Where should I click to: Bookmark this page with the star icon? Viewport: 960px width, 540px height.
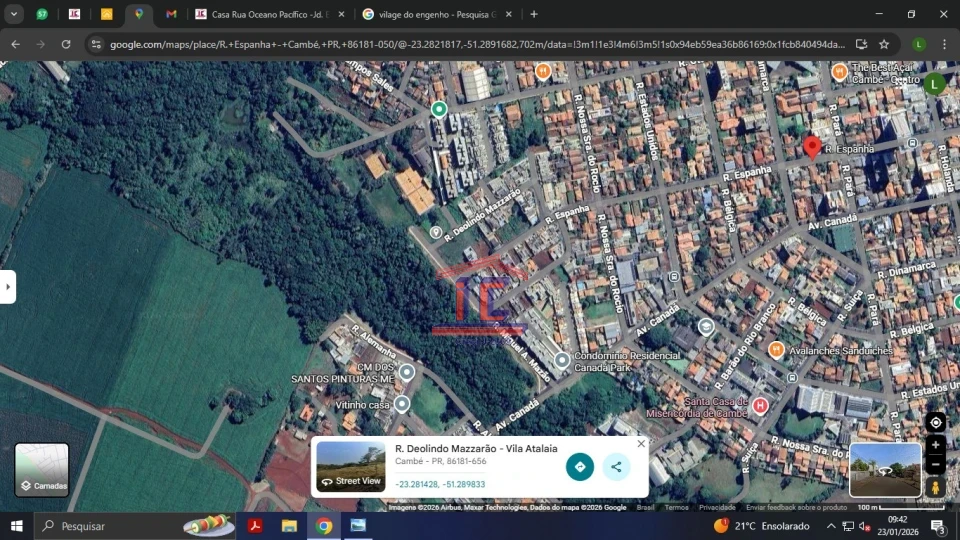click(x=884, y=44)
